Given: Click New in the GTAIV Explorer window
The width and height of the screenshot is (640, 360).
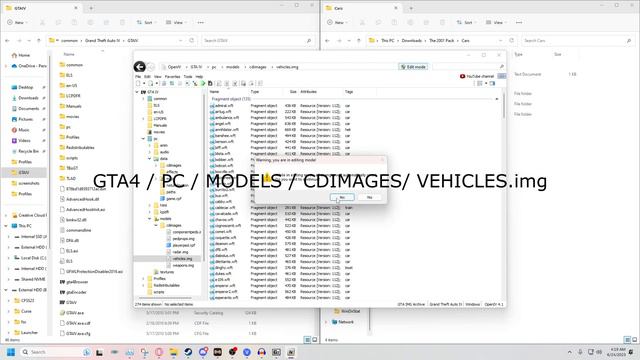Looking at the screenshot, I should pyautogui.click(x=17, y=22).
